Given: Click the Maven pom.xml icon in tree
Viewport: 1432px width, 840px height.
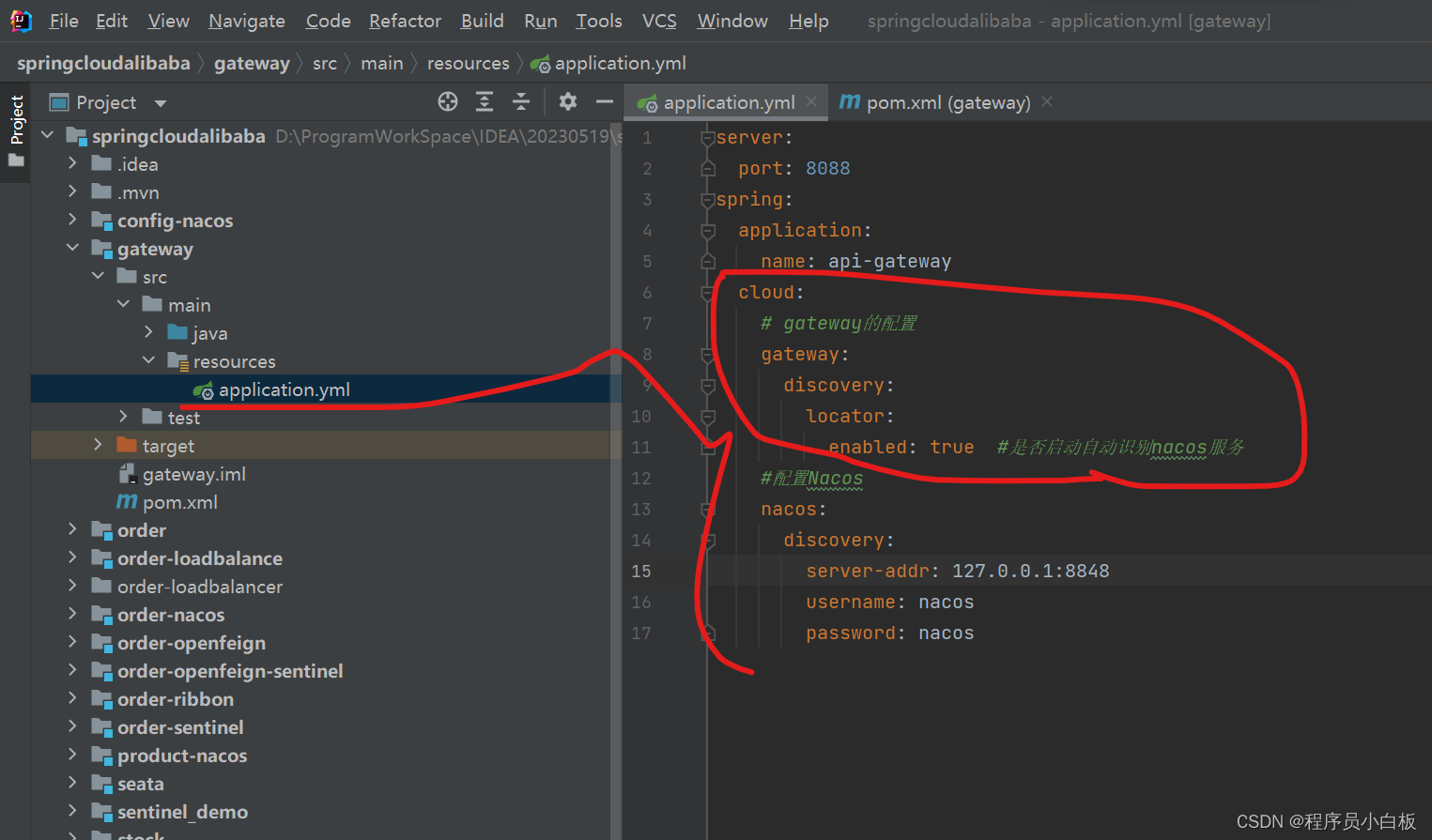Looking at the screenshot, I should [x=127, y=502].
